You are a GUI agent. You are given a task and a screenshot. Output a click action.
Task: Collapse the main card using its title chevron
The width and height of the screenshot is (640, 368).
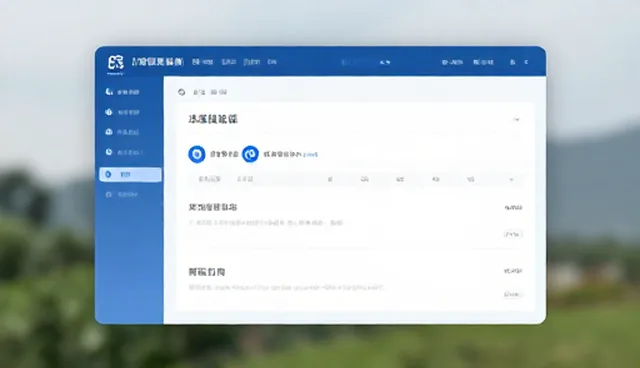516,120
